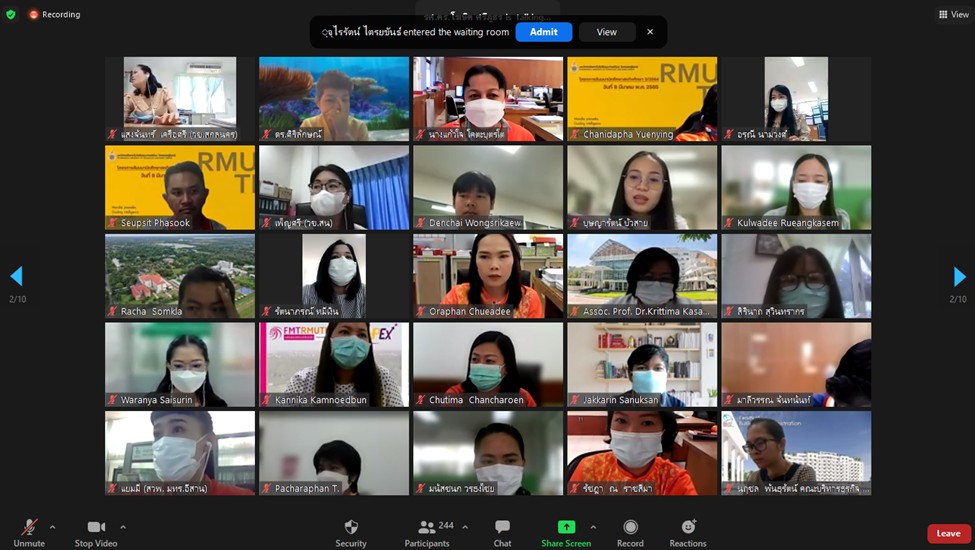Open the View layout menu

click(951, 15)
